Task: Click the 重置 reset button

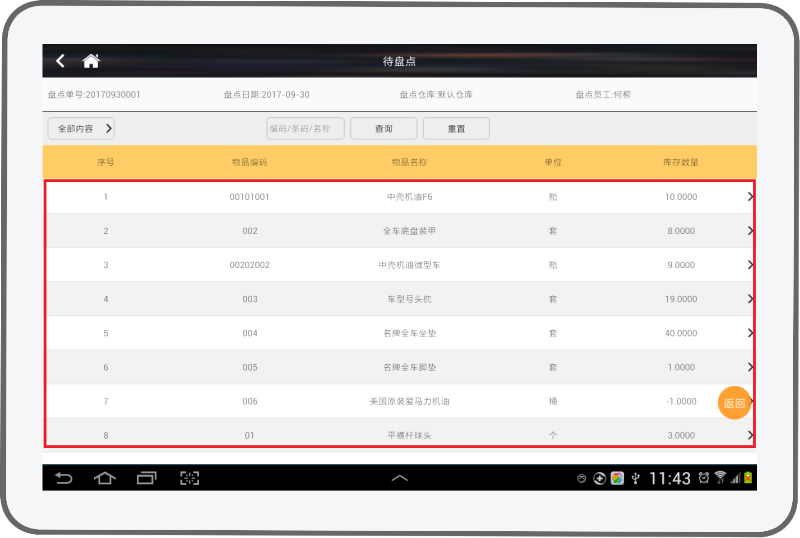Action: coord(456,129)
